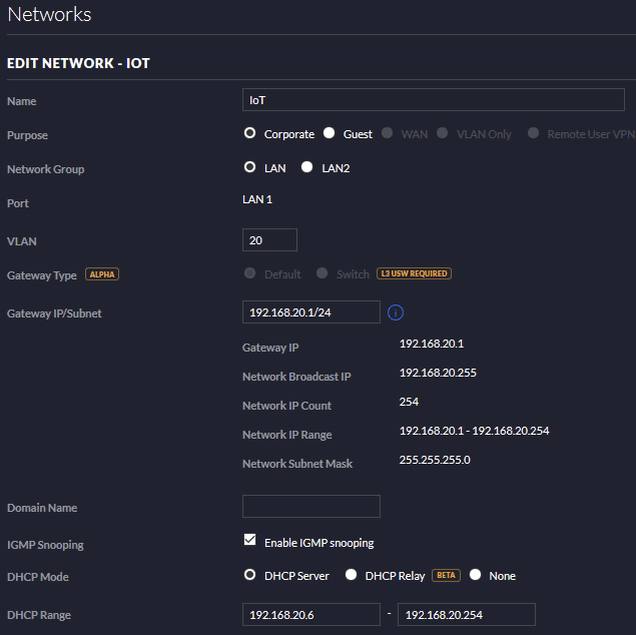Select Corporate as network purpose

[x=250, y=134]
